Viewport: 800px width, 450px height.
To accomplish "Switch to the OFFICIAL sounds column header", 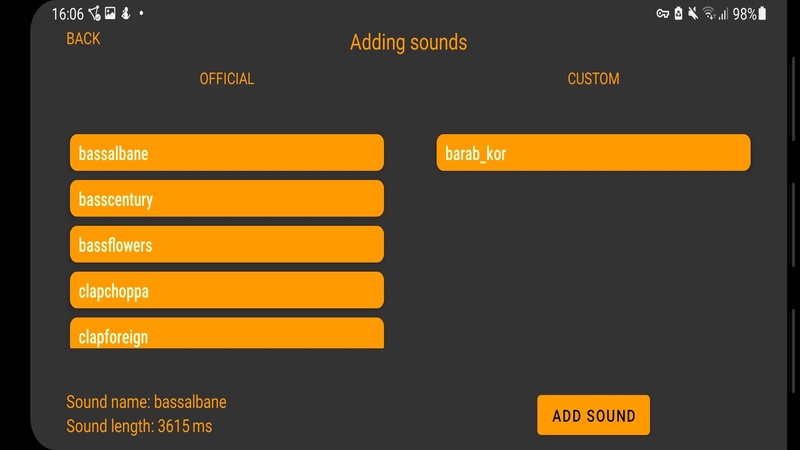I will (x=227, y=79).
